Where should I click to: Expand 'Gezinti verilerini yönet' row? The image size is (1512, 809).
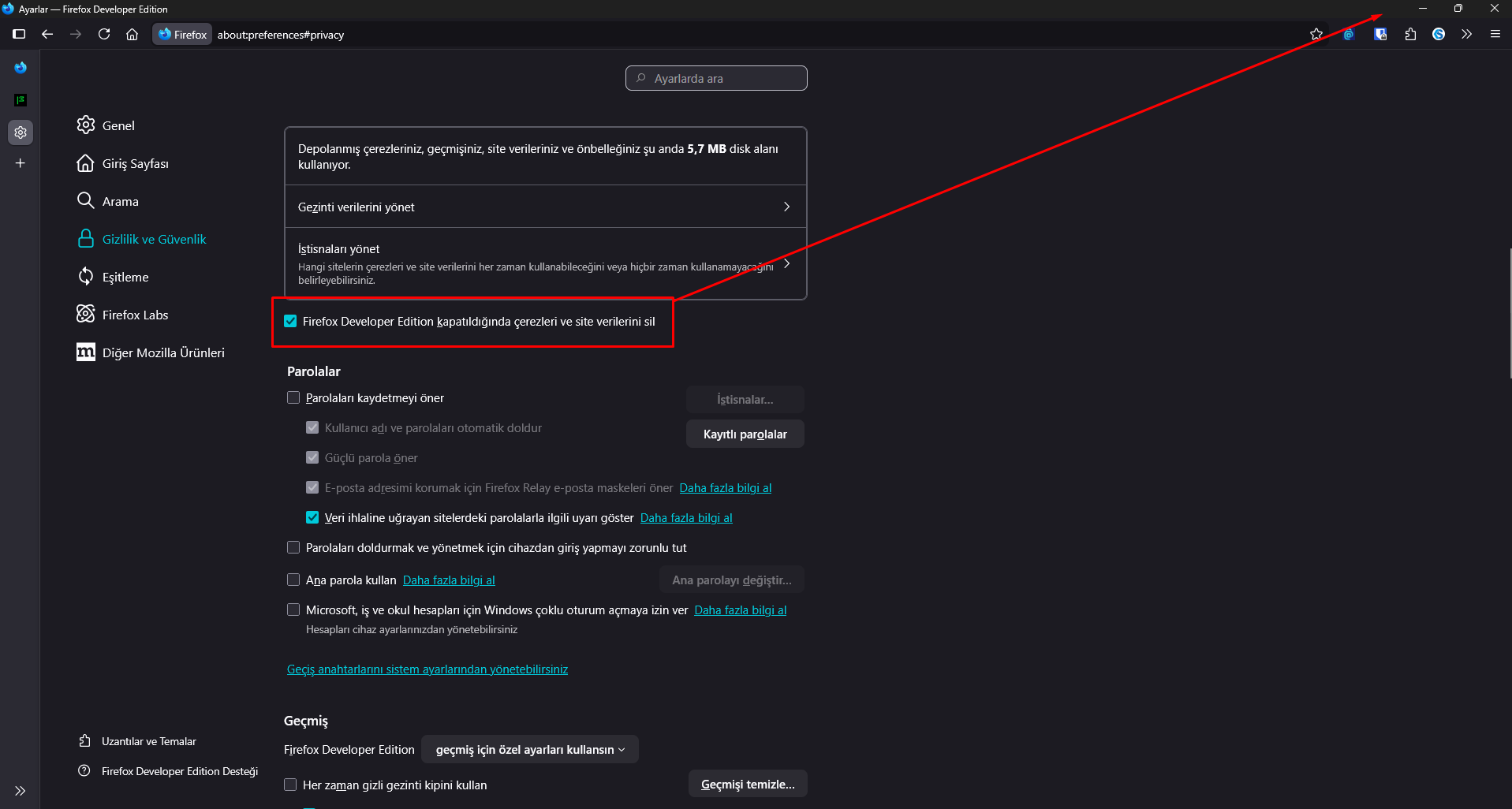545,207
